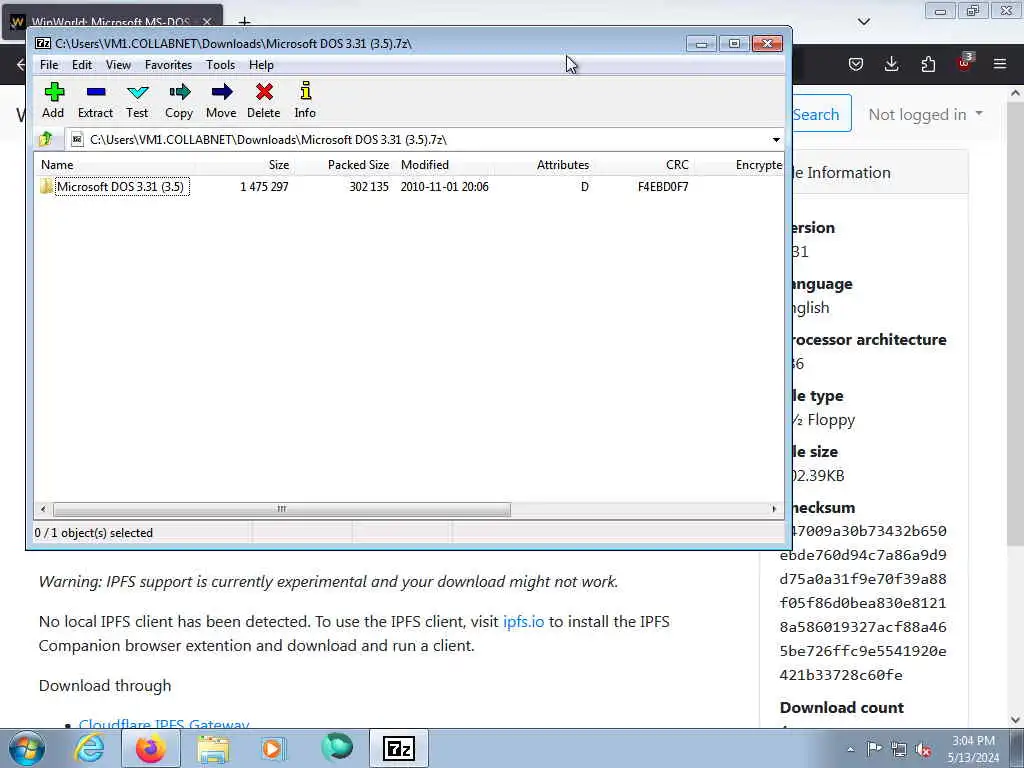Open Firefox downloads arrow icon
The height and width of the screenshot is (768, 1024).
pyautogui.click(x=891, y=64)
